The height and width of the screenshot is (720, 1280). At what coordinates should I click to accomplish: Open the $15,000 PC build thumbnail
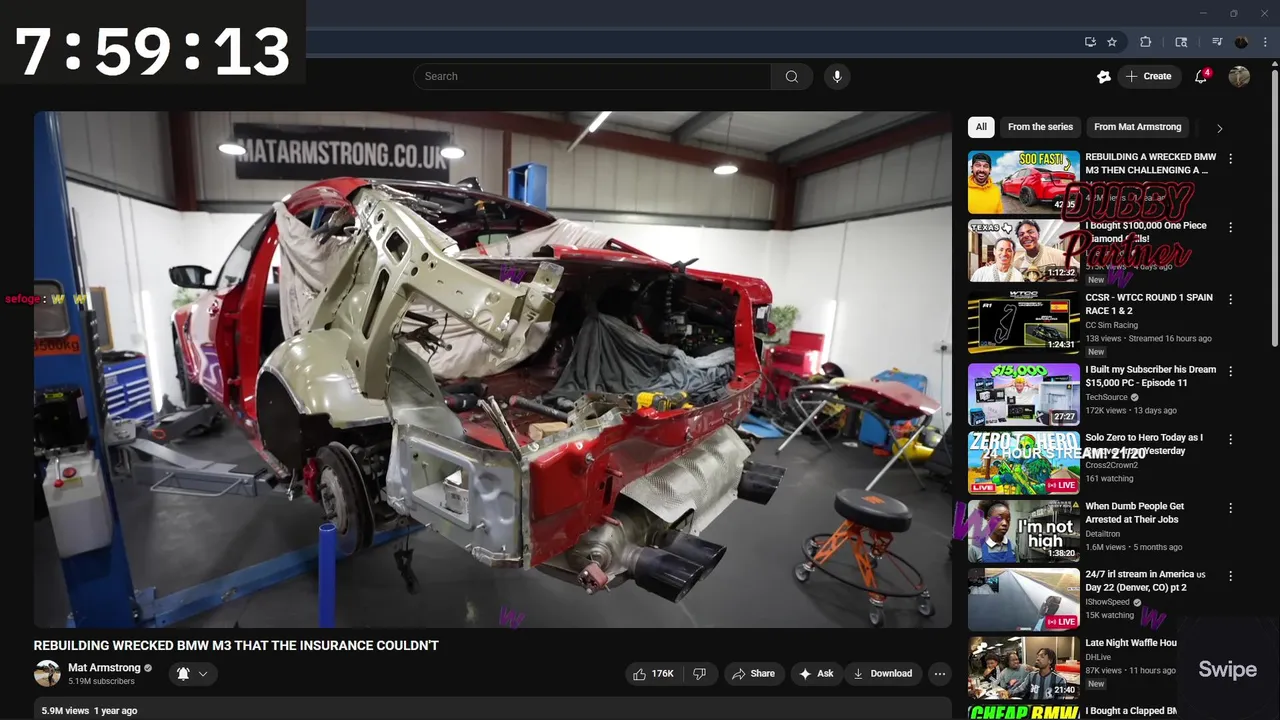coord(1024,394)
